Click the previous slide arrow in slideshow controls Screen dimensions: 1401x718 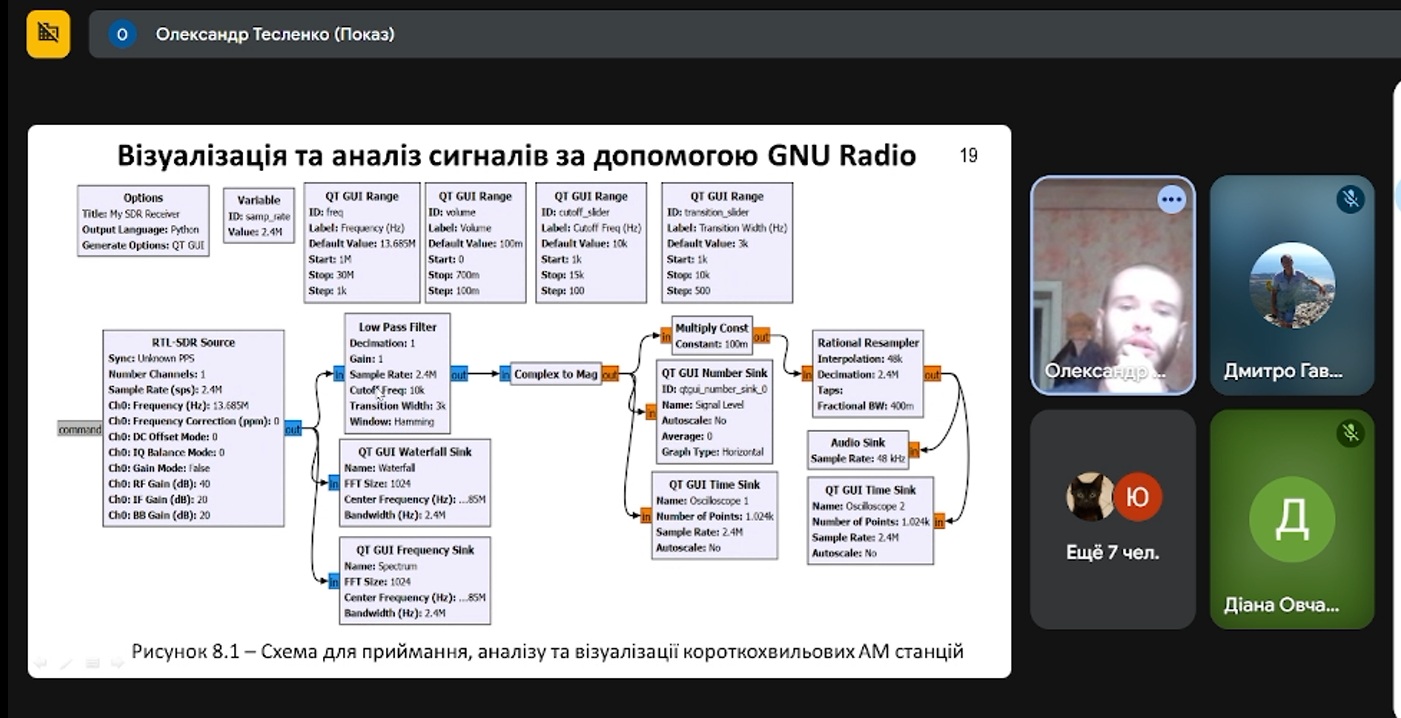pyautogui.click(x=41, y=662)
